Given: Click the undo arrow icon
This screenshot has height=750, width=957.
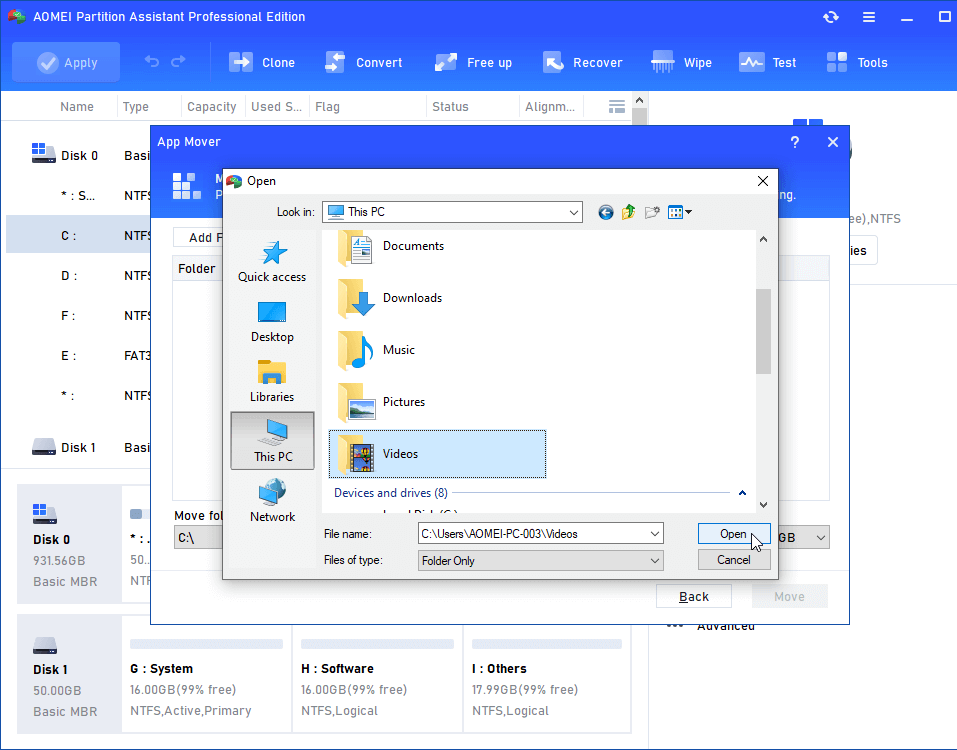Looking at the screenshot, I should (152, 62).
